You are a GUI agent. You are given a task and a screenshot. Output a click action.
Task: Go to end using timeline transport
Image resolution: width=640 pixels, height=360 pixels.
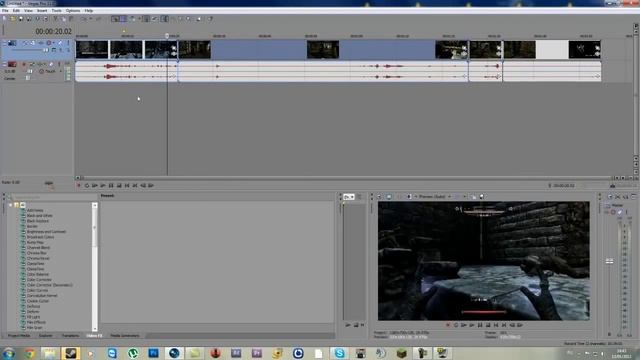(135, 185)
